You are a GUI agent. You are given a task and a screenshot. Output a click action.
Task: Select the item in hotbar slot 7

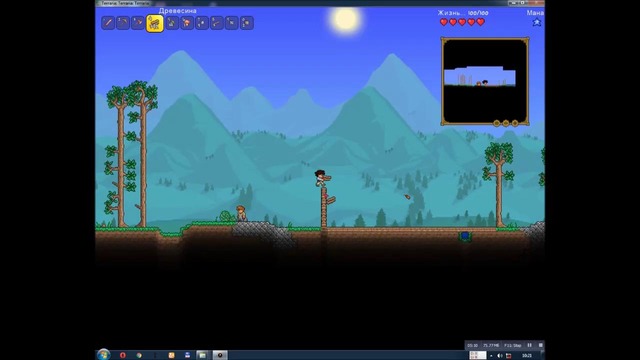point(202,23)
